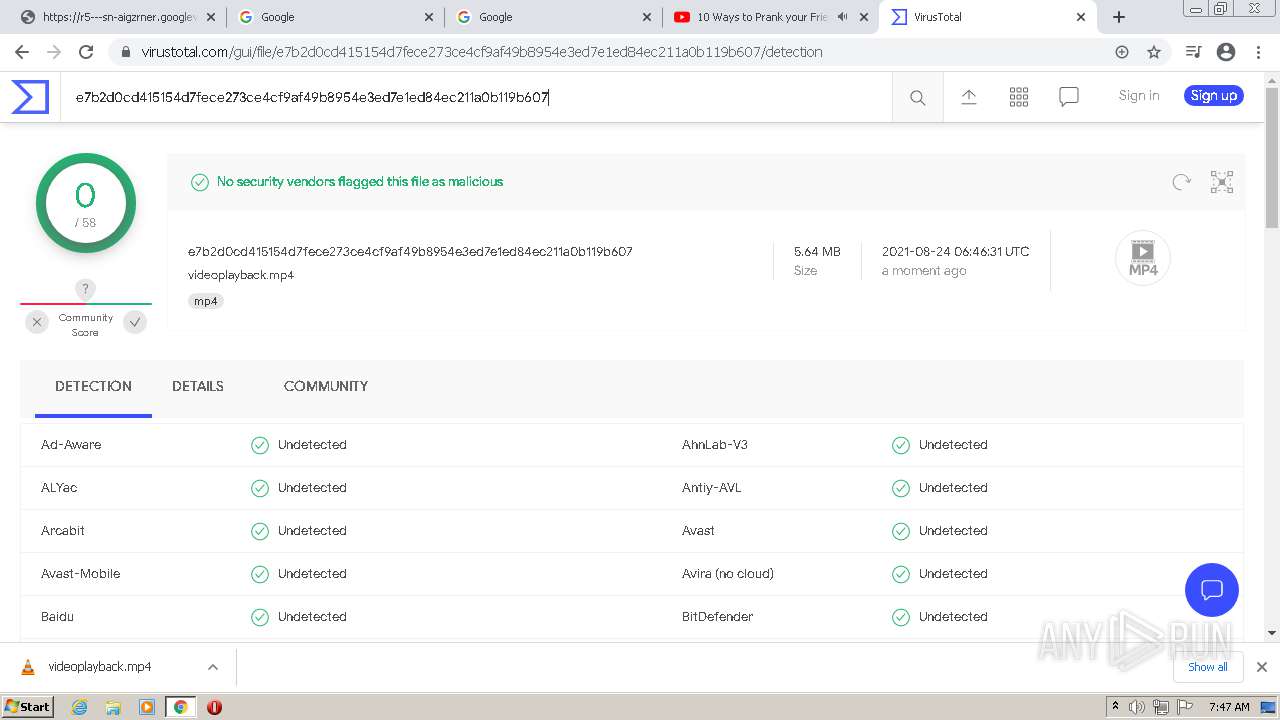Click BitDefender vendor name
The width and height of the screenshot is (1280, 720).
[x=718, y=617]
